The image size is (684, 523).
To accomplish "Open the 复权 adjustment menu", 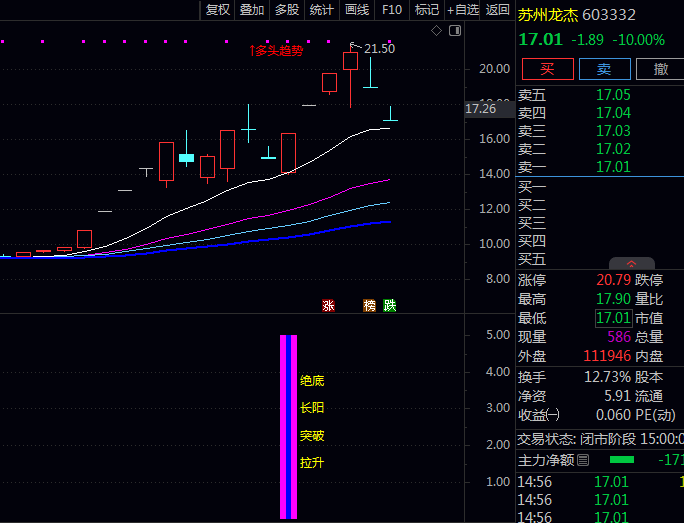I will click(x=217, y=10).
